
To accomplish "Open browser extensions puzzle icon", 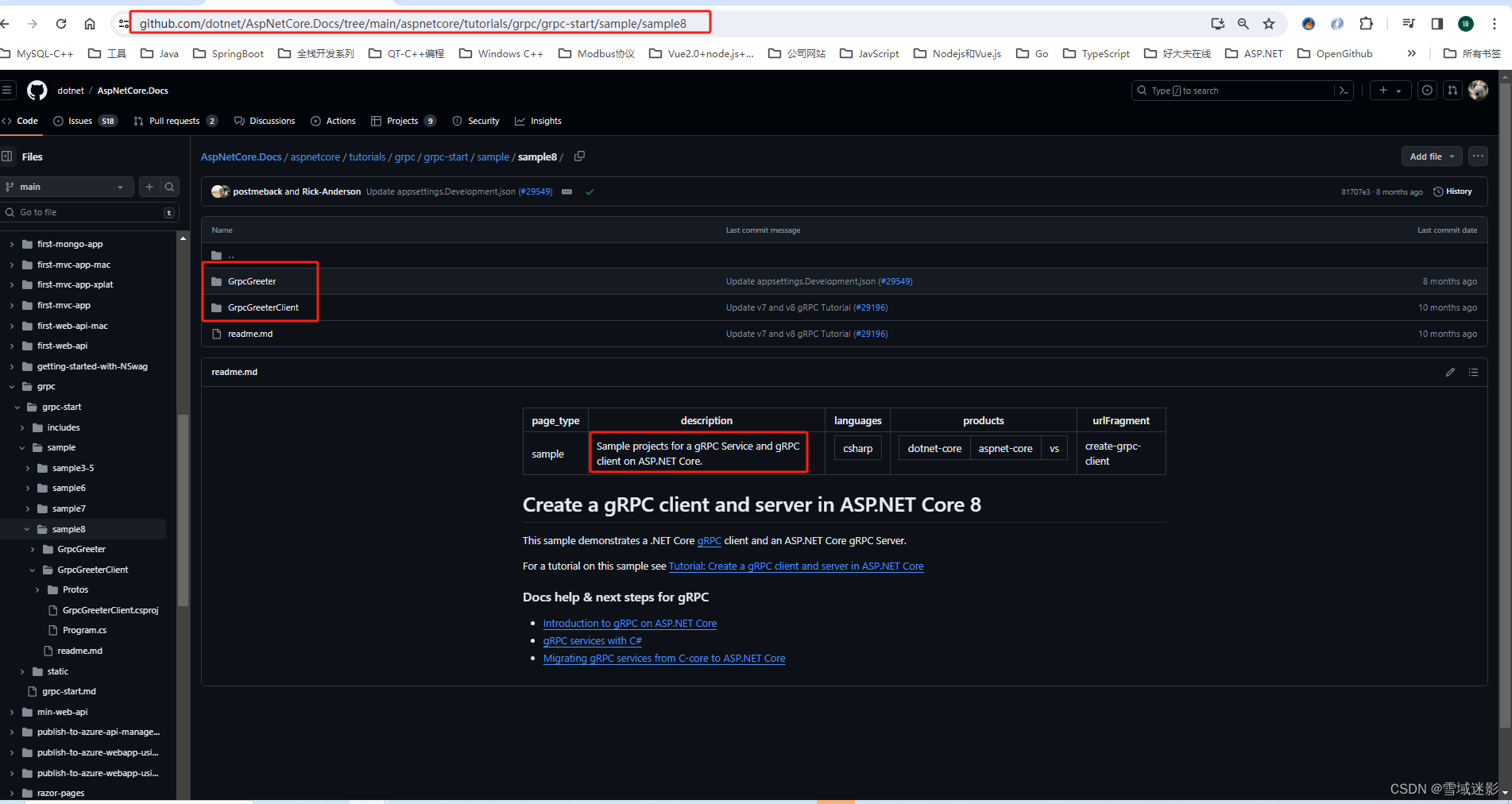I will 1366,24.
